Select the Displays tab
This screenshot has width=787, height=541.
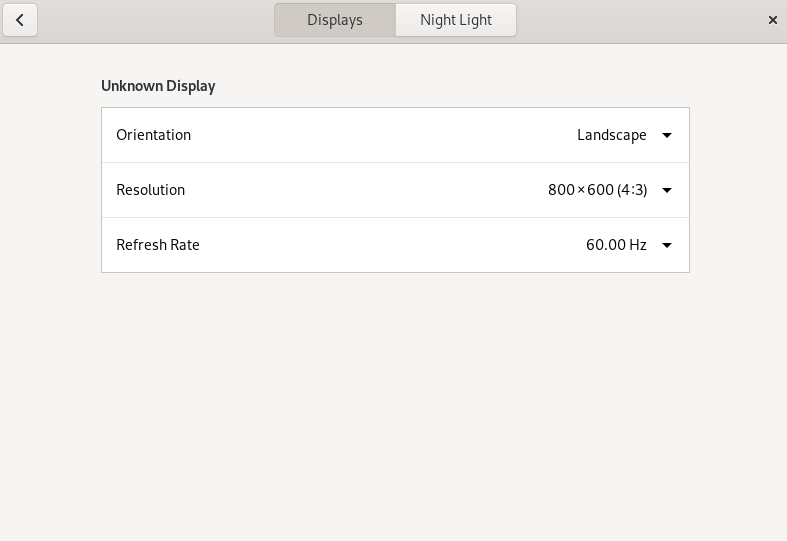(335, 20)
